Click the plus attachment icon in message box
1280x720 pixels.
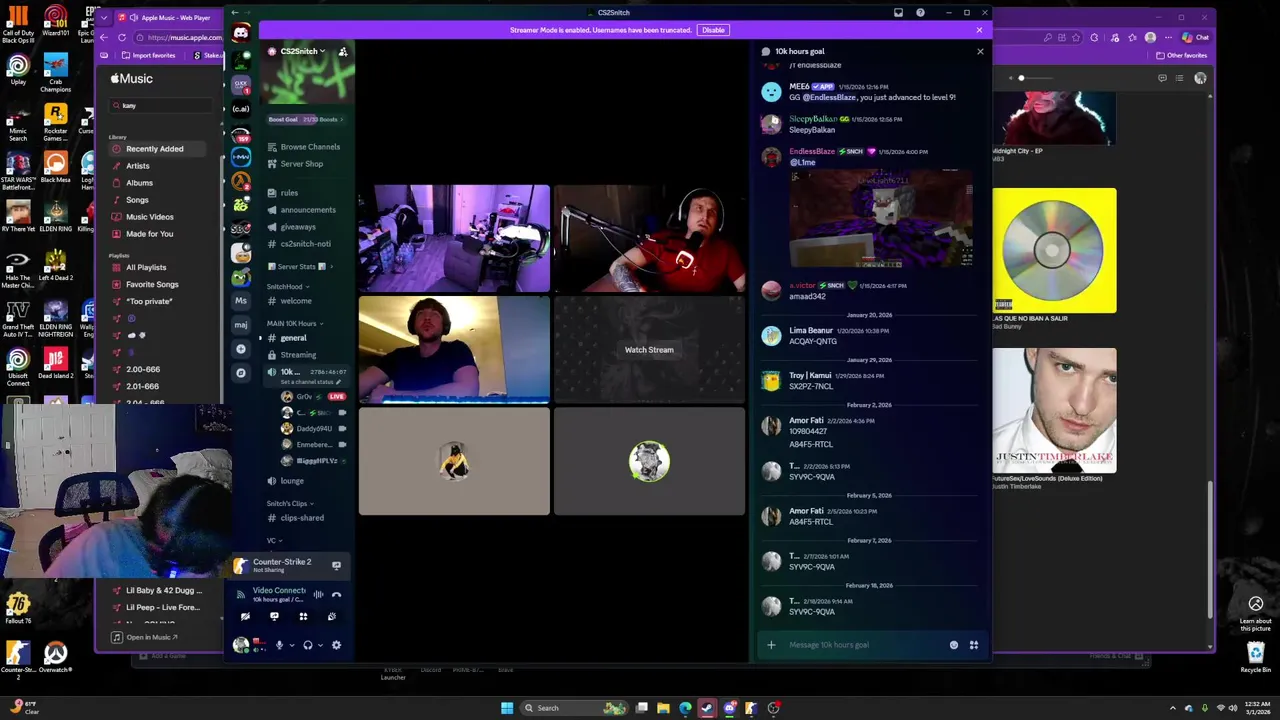pyautogui.click(x=771, y=645)
